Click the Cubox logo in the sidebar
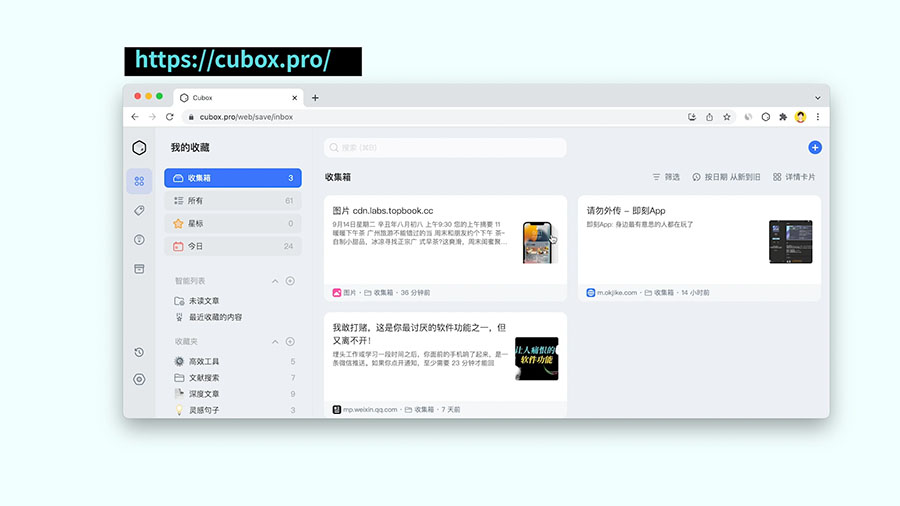Image resolution: width=900 pixels, height=506 pixels. 139,148
